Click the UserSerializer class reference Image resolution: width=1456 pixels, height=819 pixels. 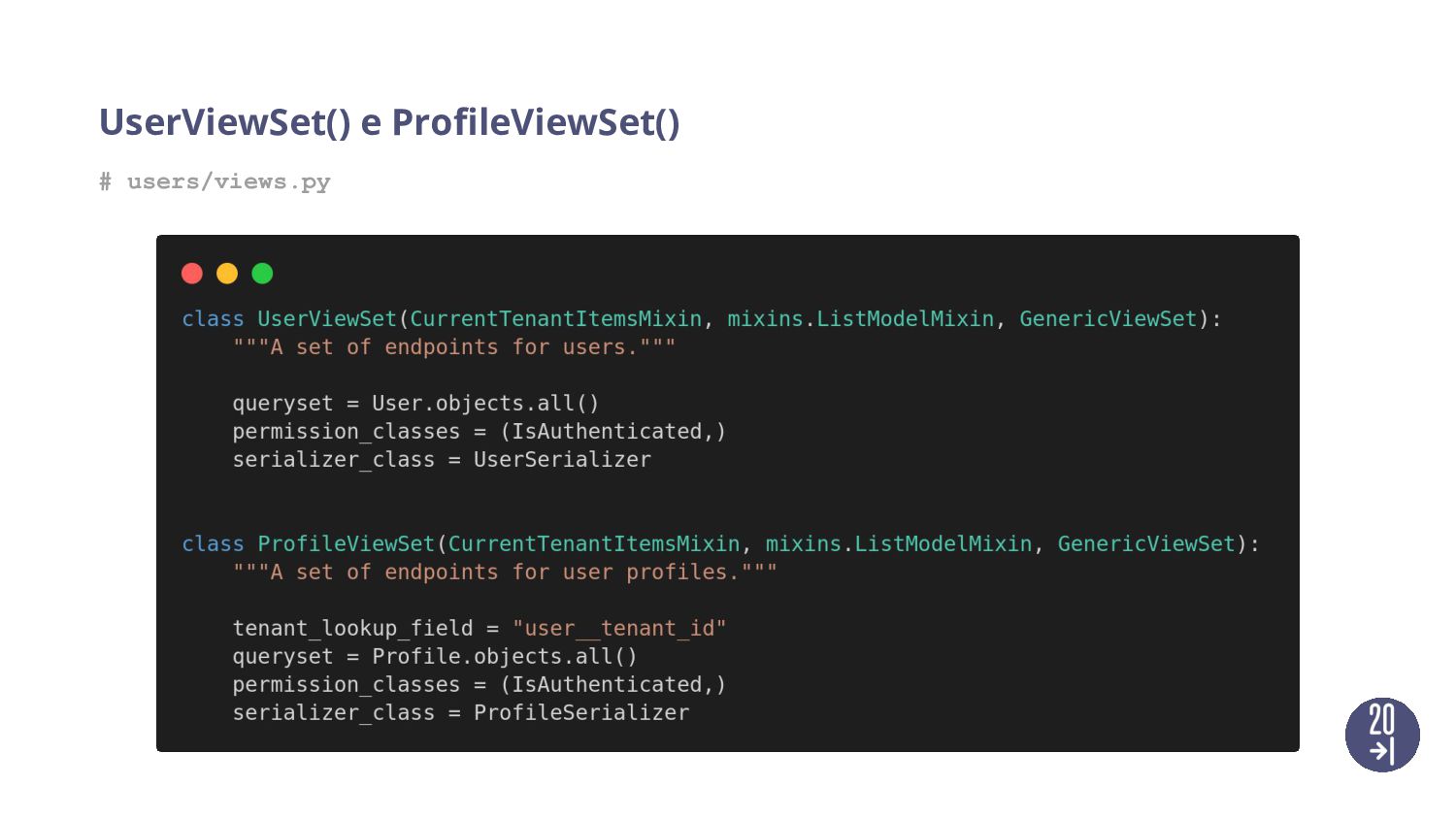click(562, 459)
